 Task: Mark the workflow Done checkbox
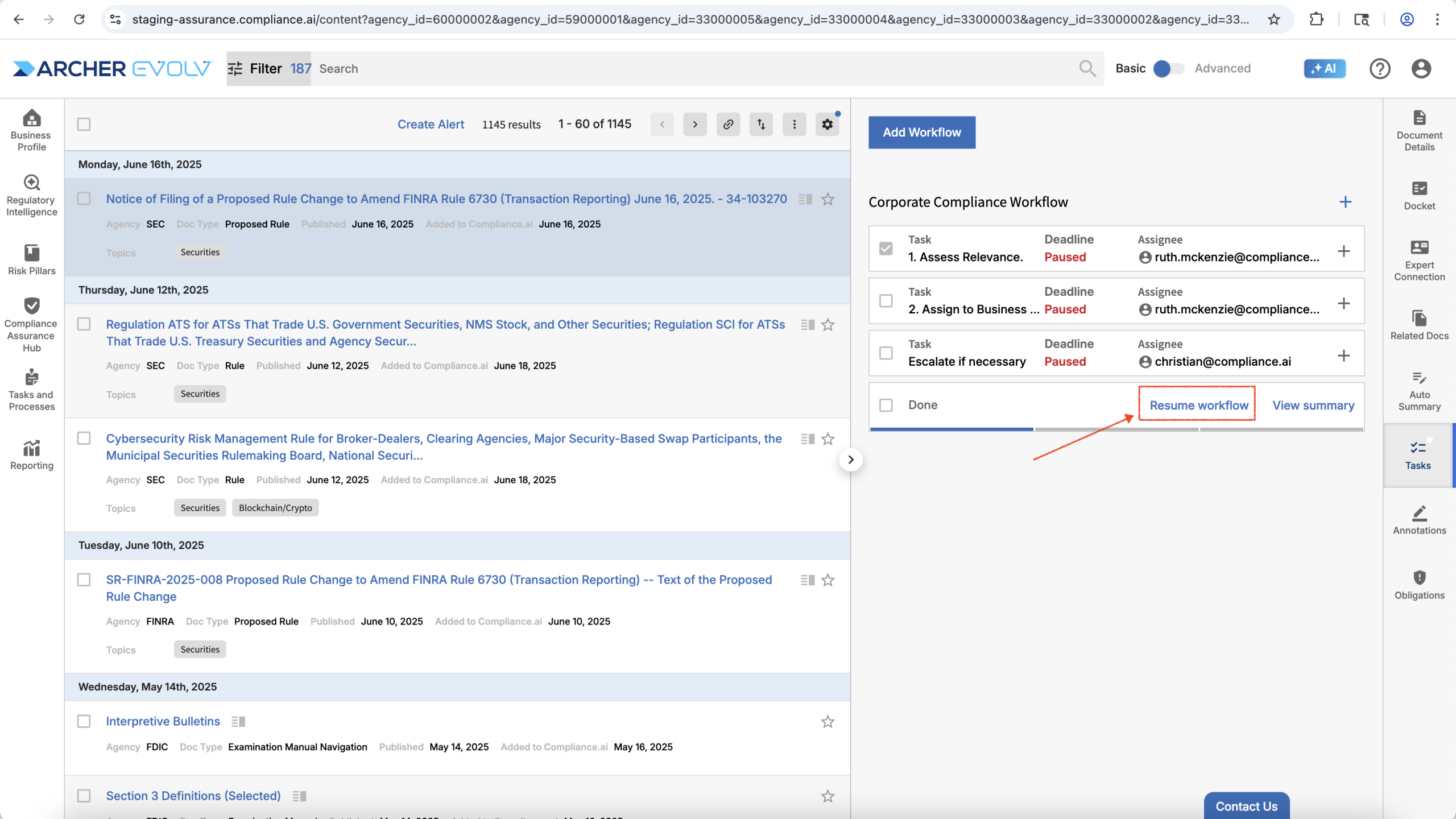[886, 405]
